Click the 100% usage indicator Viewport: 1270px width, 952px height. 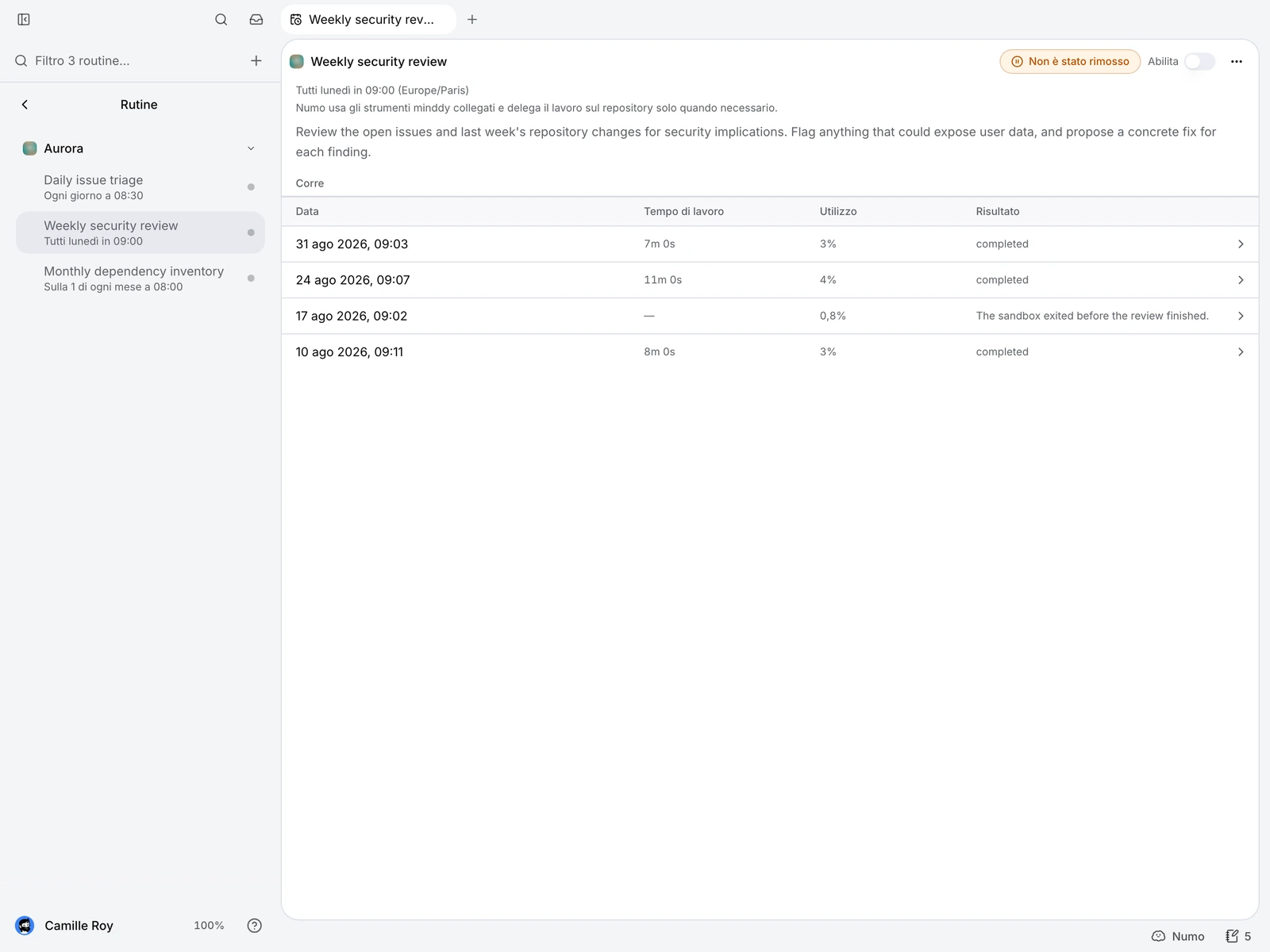209,925
